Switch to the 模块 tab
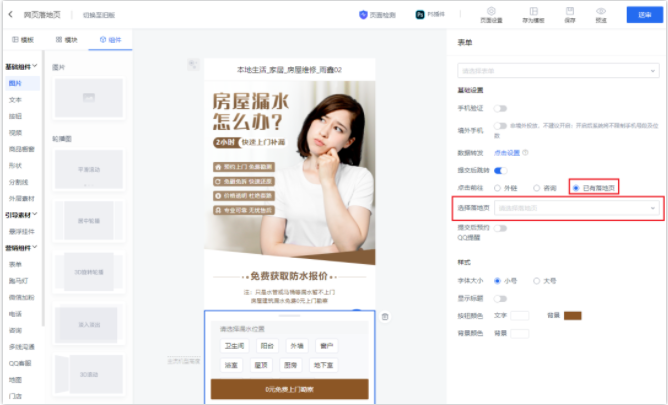Screen dimensions: 668x405 [66, 40]
